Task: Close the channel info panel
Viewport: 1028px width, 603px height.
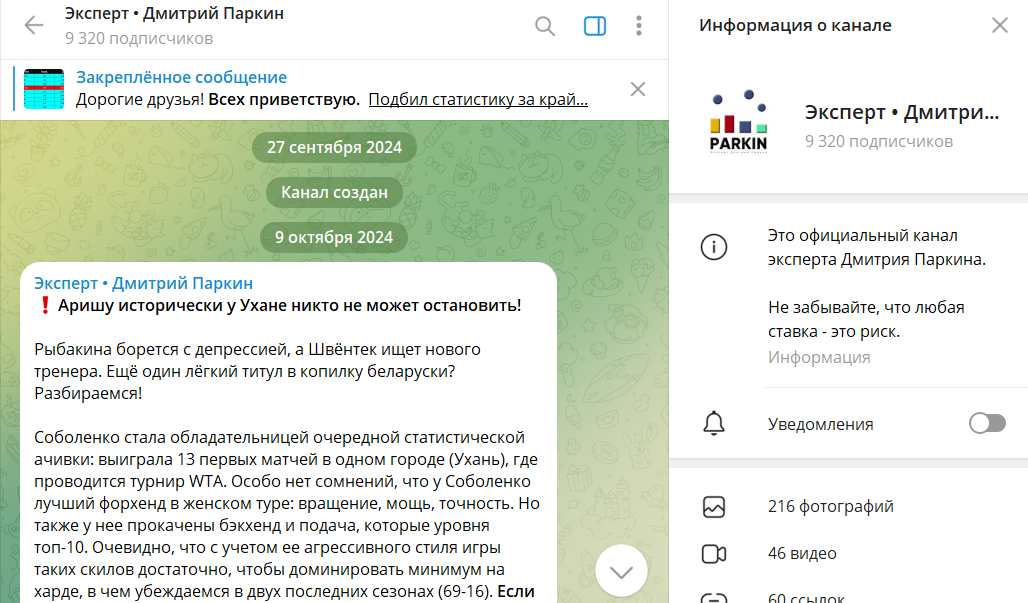Action: click(1000, 26)
